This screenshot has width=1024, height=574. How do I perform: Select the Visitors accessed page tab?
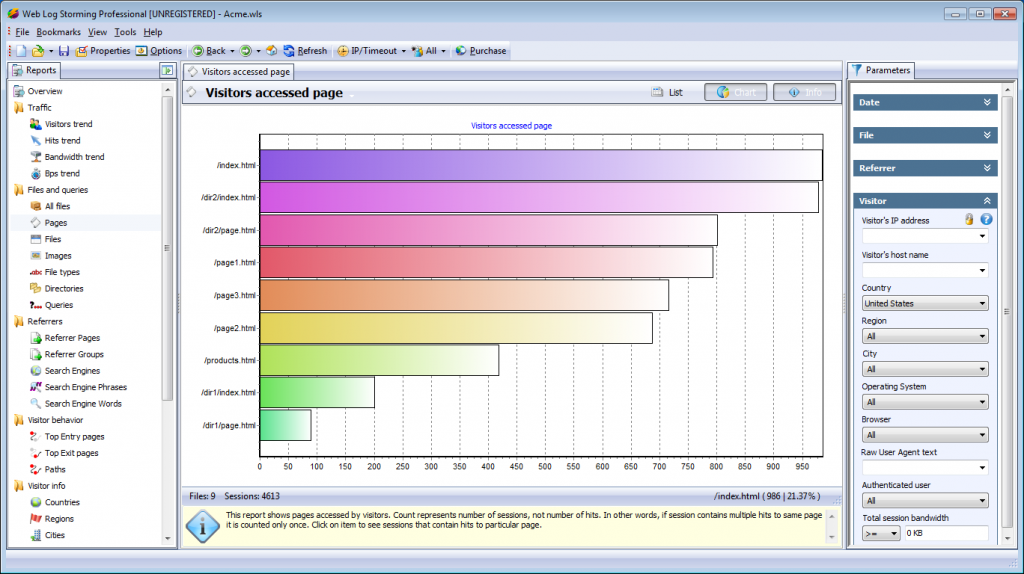[239, 72]
